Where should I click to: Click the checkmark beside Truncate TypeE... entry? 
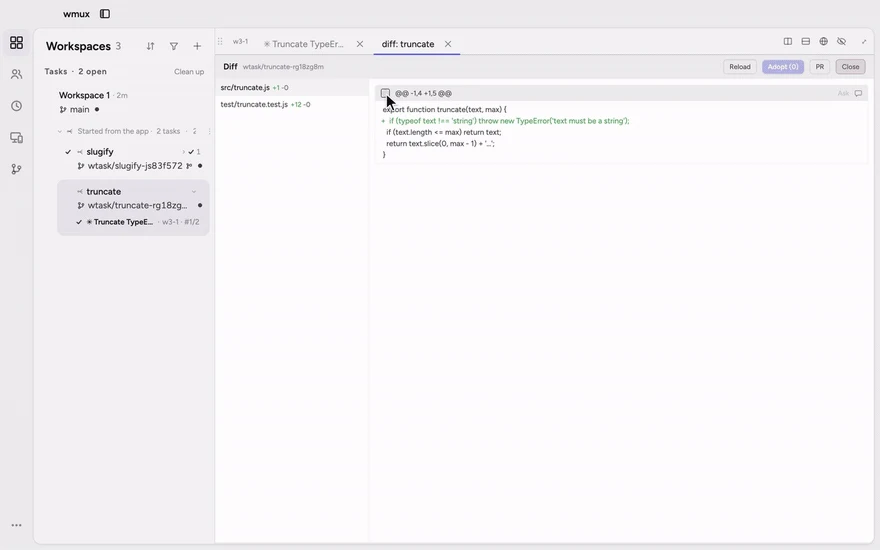click(79, 222)
